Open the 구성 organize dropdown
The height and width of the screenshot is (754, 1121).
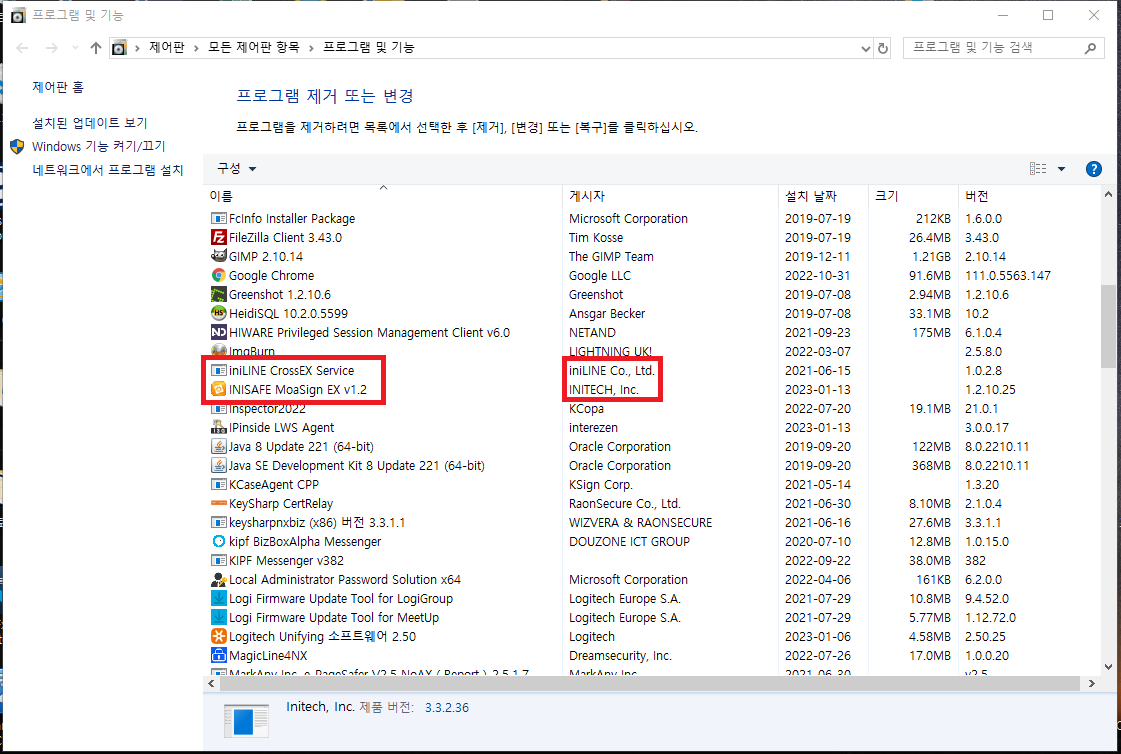point(237,169)
